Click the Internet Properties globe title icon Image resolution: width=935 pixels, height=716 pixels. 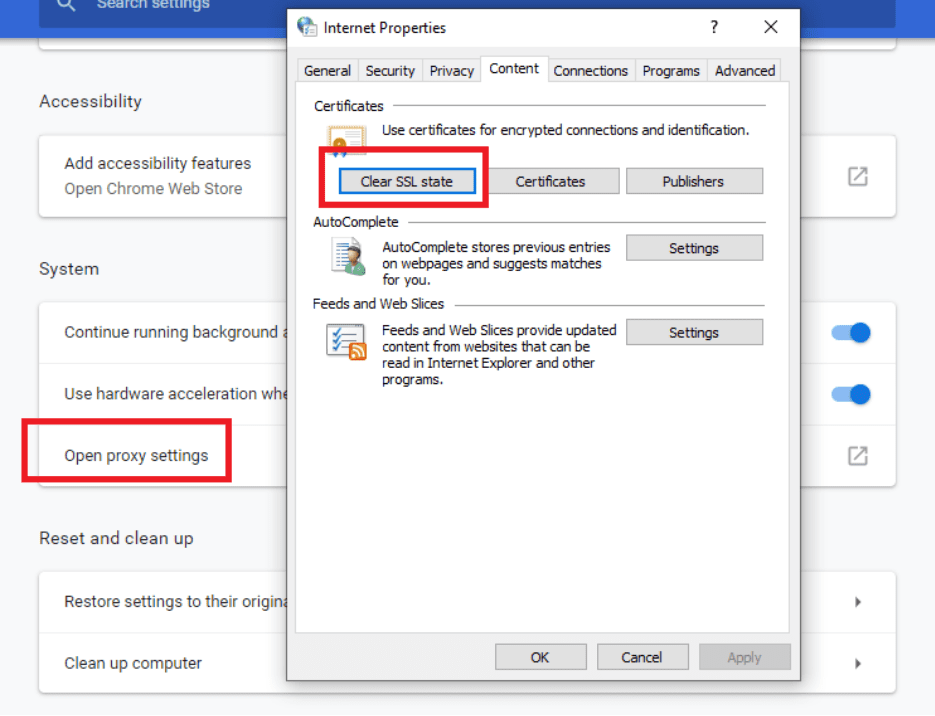point(307,27)
